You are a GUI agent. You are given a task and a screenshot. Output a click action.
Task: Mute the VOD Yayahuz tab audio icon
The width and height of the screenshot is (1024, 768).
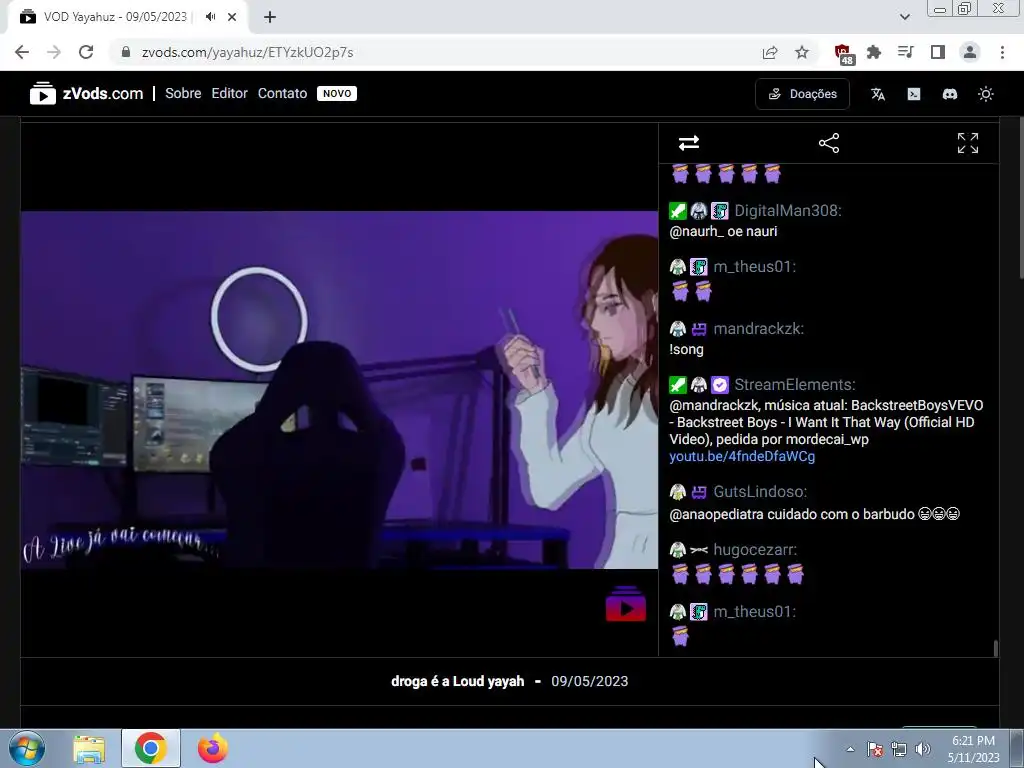210,17
